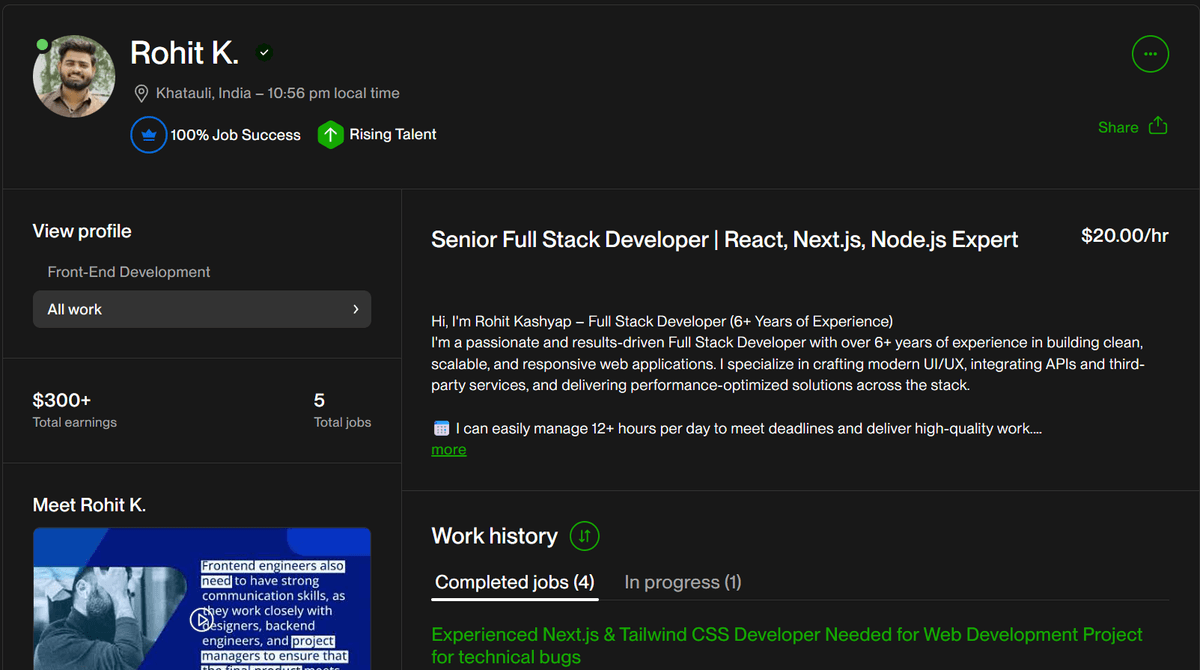Image resolution: width=1200 pixels, height=670 pixels.
Task: Open the three-dot more options menu
Action: [x=1150, y=54]
